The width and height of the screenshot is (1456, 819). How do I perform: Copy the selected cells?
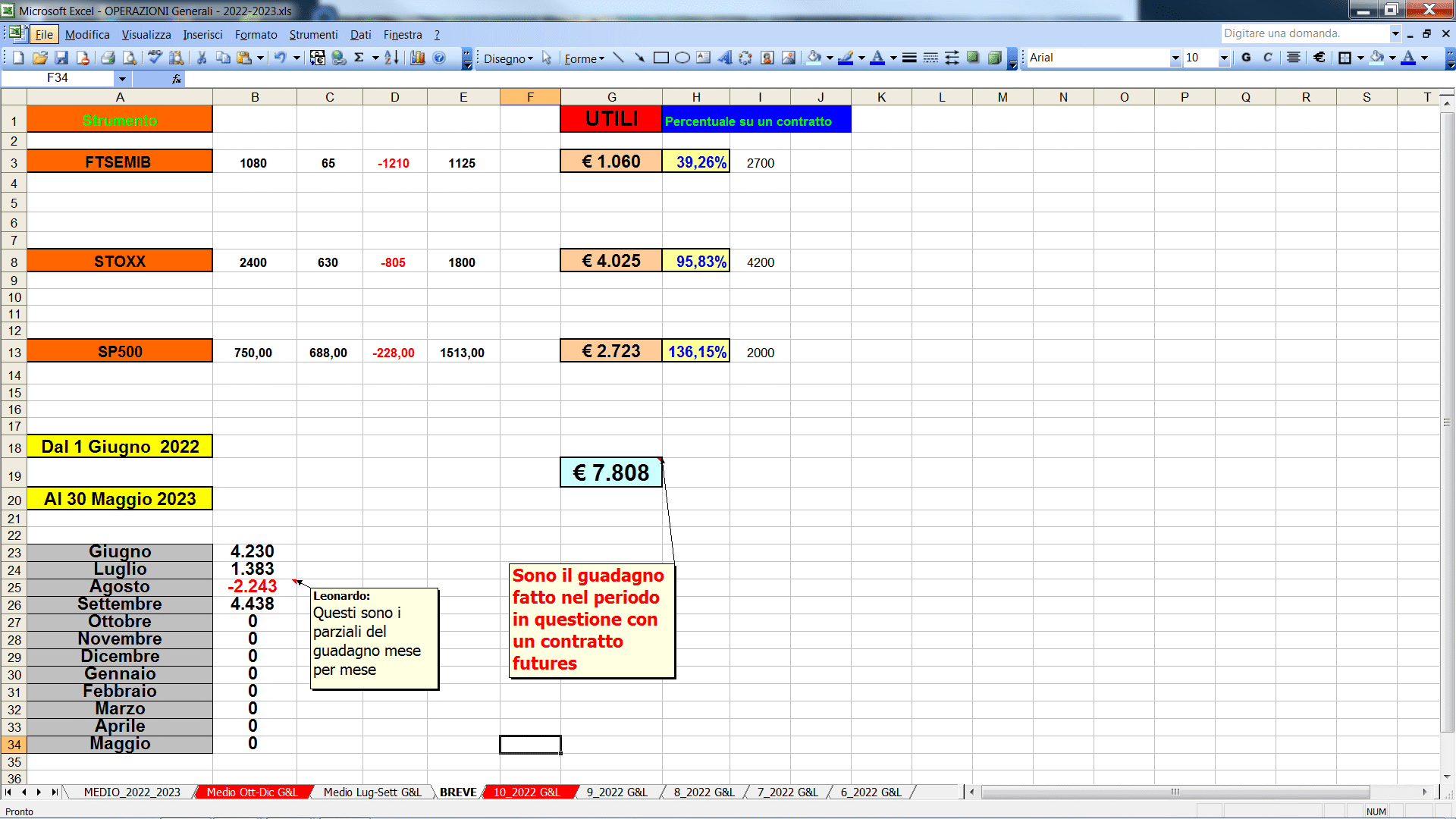tap(223, 58)
